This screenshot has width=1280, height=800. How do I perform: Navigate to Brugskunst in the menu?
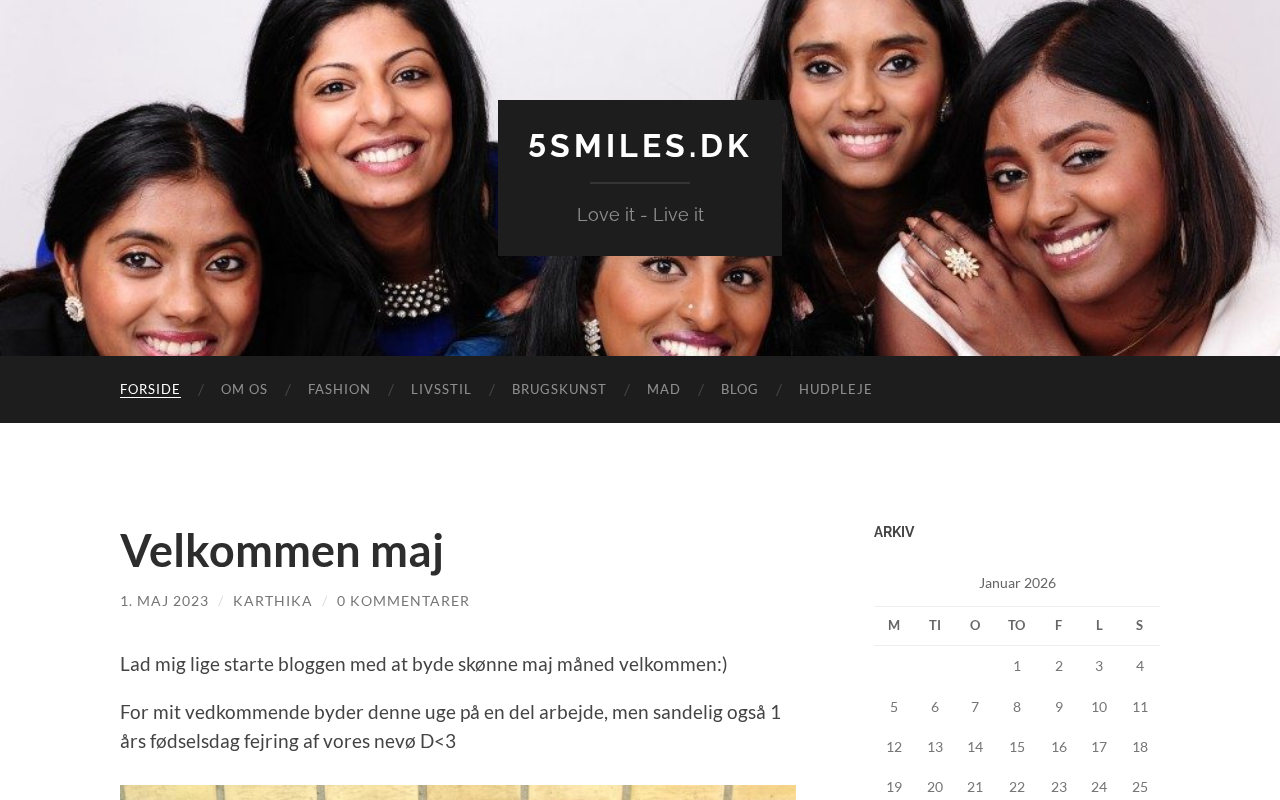coord(559,389)
